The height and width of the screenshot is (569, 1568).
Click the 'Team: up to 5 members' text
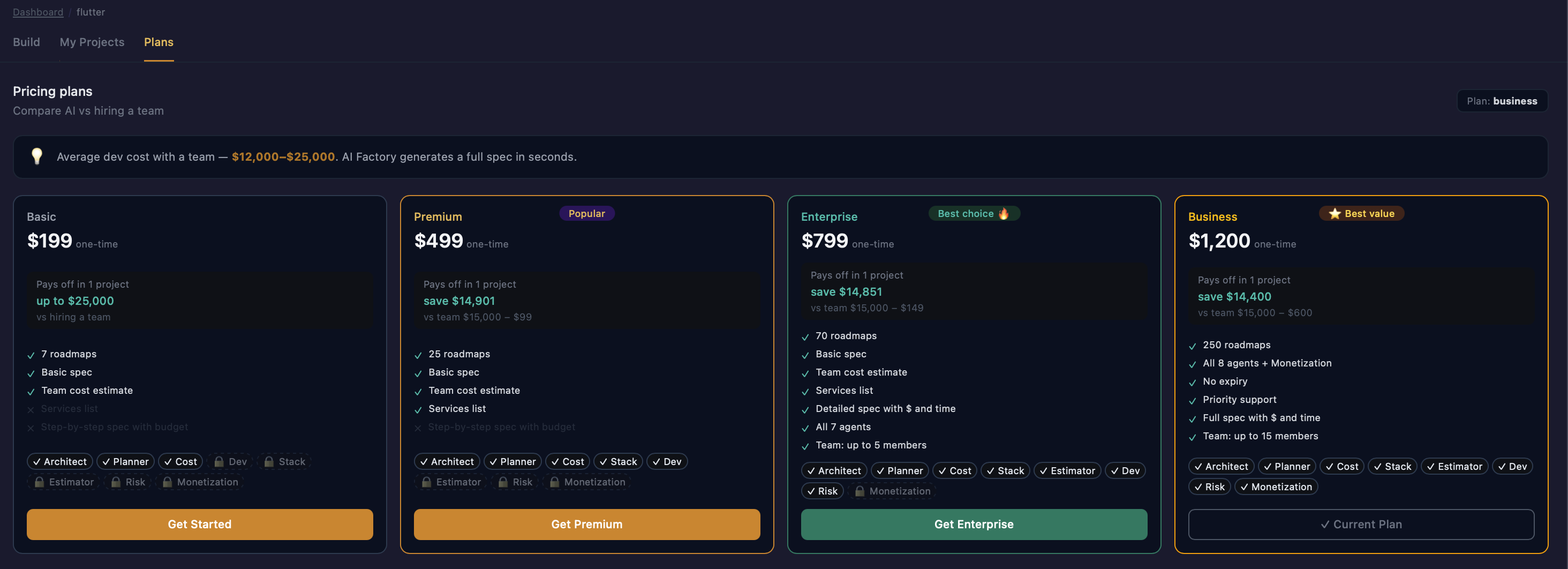870,445
